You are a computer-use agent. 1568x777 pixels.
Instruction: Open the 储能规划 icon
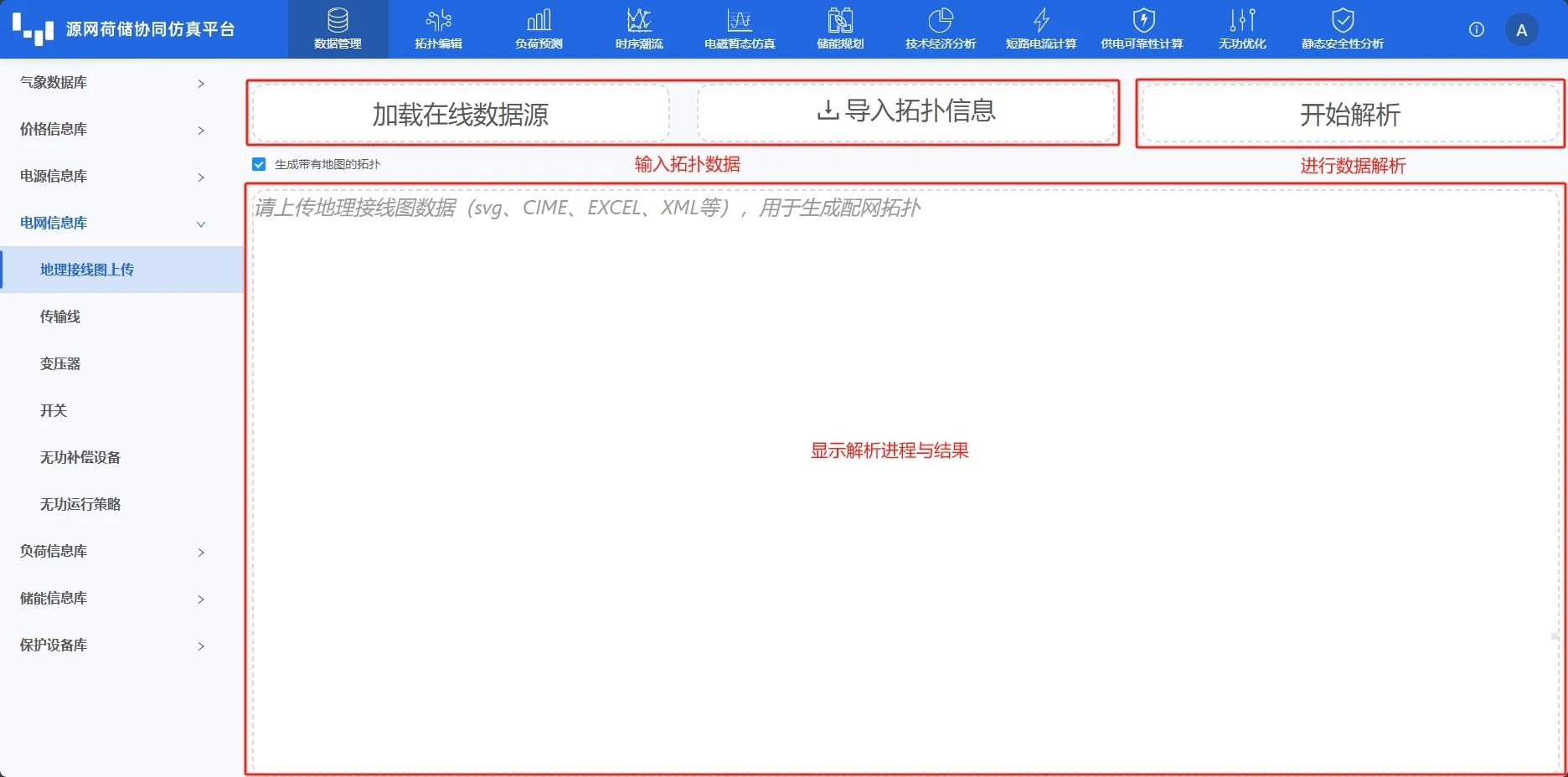tap(840, 20)
